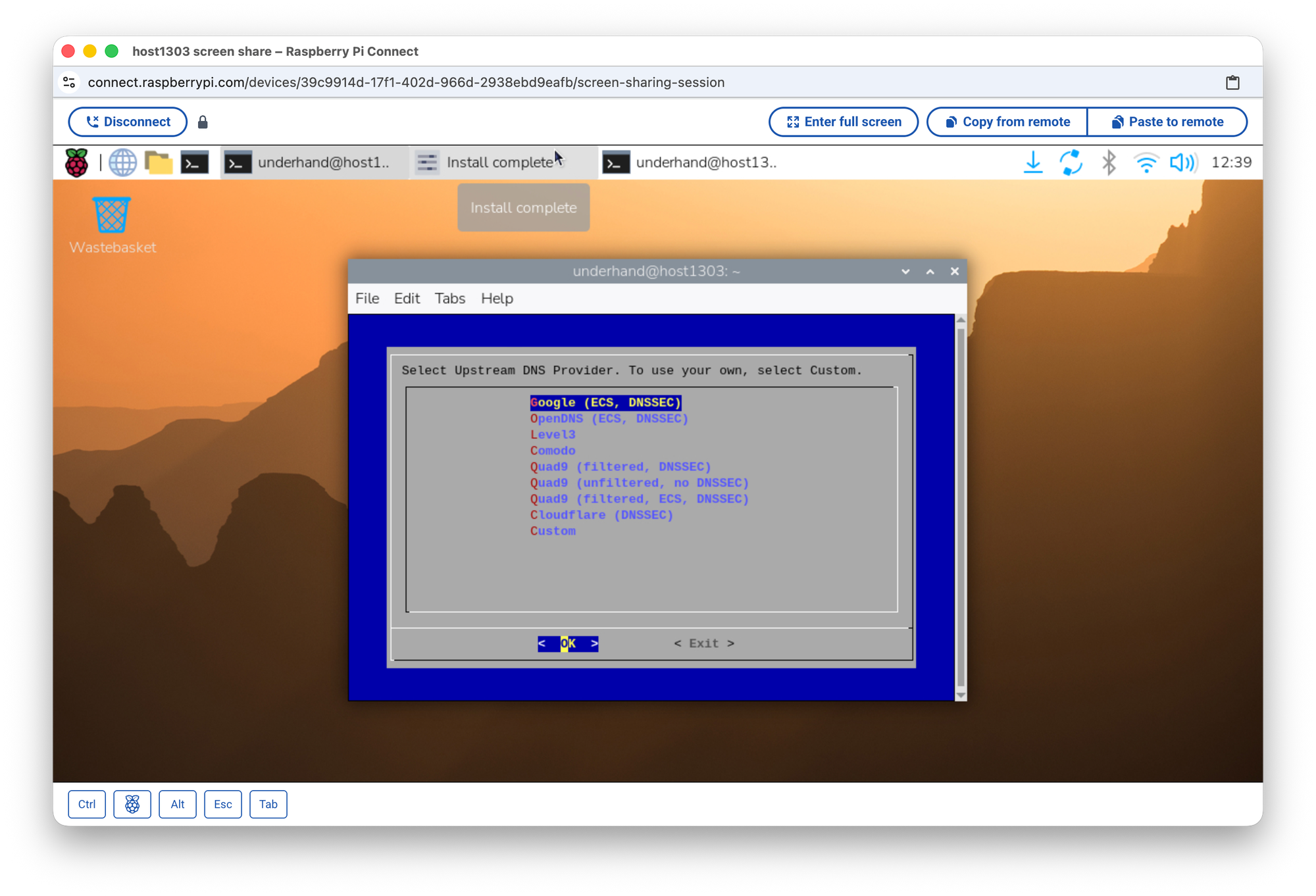Viewport: 1316px width, 896px height.
Task: Toggle the Ctrl modifier key
Action: click(x=87, y=804)
